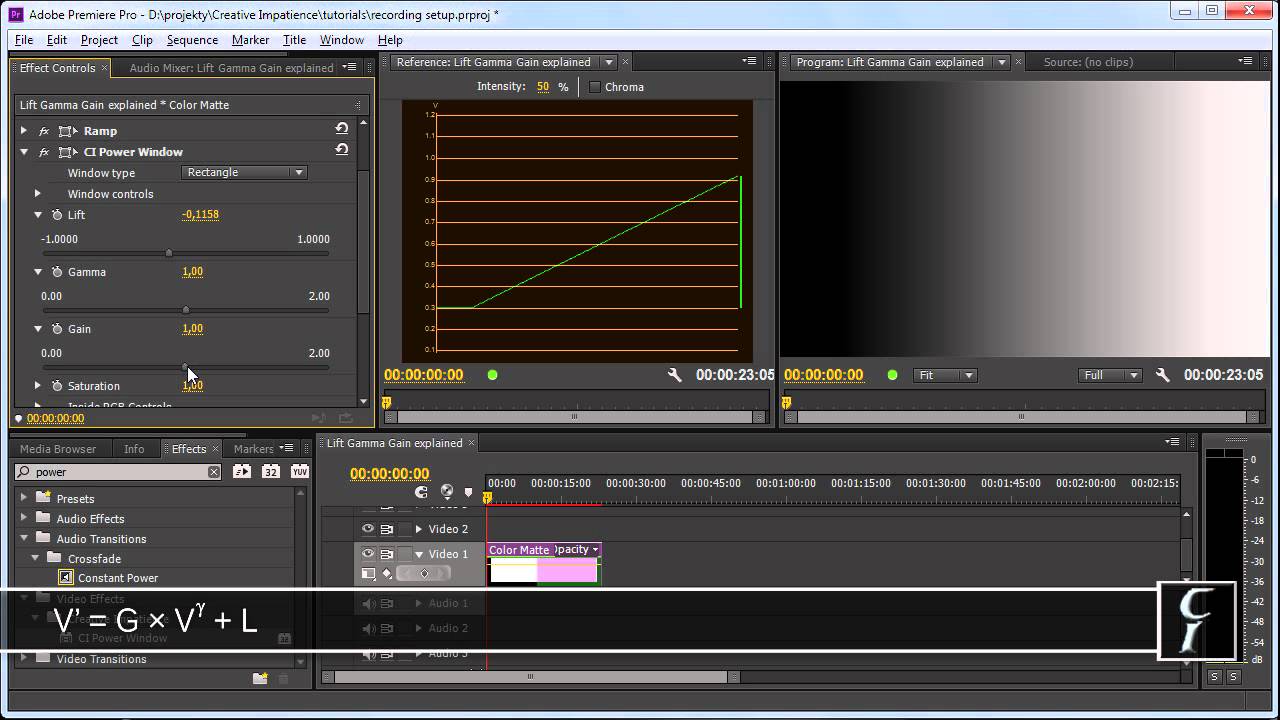Set display style for Video 1 track
Image resolution: width=1280 pixels, height=720 pixels.
coord(368,574)
